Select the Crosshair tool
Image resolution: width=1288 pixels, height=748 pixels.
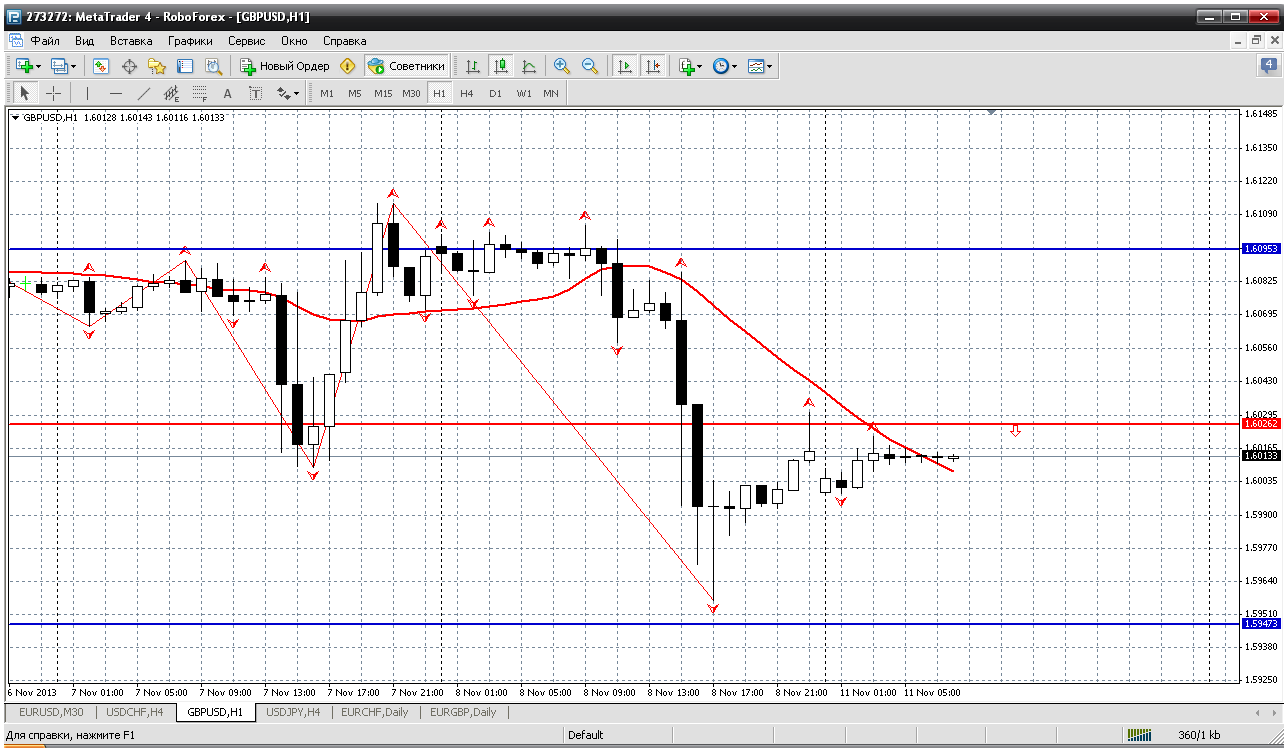[x=53, y=93]
